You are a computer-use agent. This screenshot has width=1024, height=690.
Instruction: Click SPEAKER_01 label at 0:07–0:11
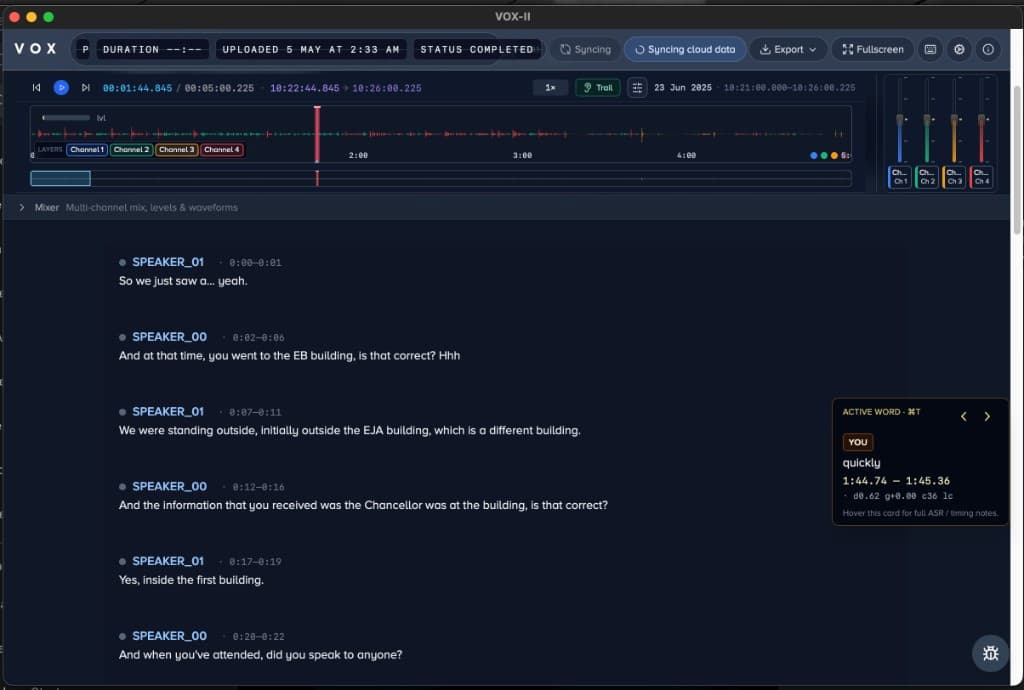click(x=168, y=411)
